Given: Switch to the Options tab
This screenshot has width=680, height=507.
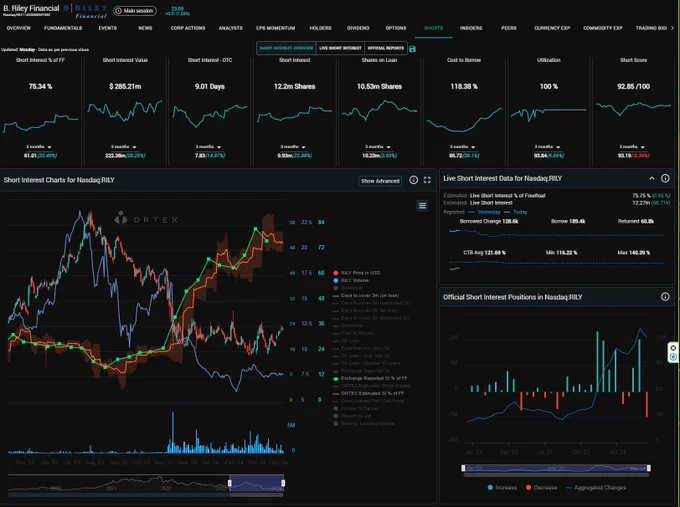Looking at the screenshot, I should [396, 28].
